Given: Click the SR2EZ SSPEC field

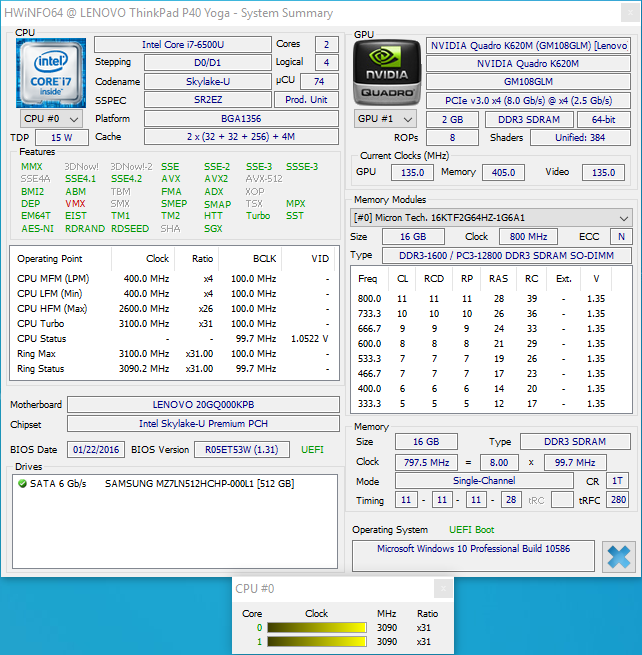Looking at the screenshot, I should (x=208, y=100).
